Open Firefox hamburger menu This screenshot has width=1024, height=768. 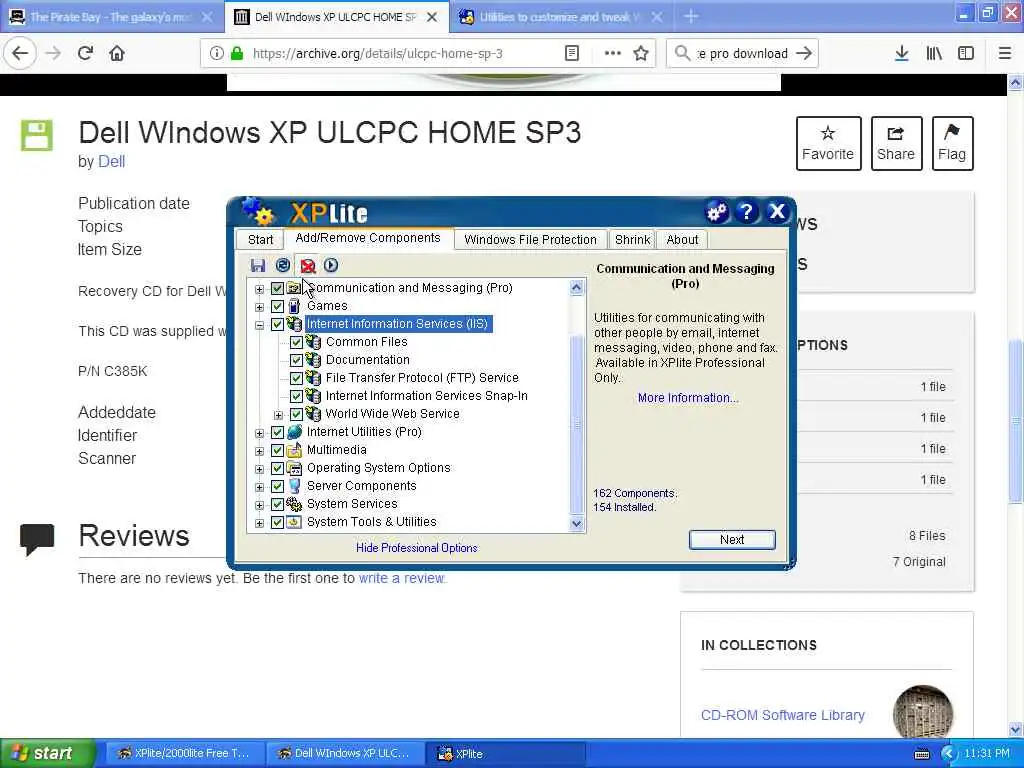click(x=1005, y=54)
